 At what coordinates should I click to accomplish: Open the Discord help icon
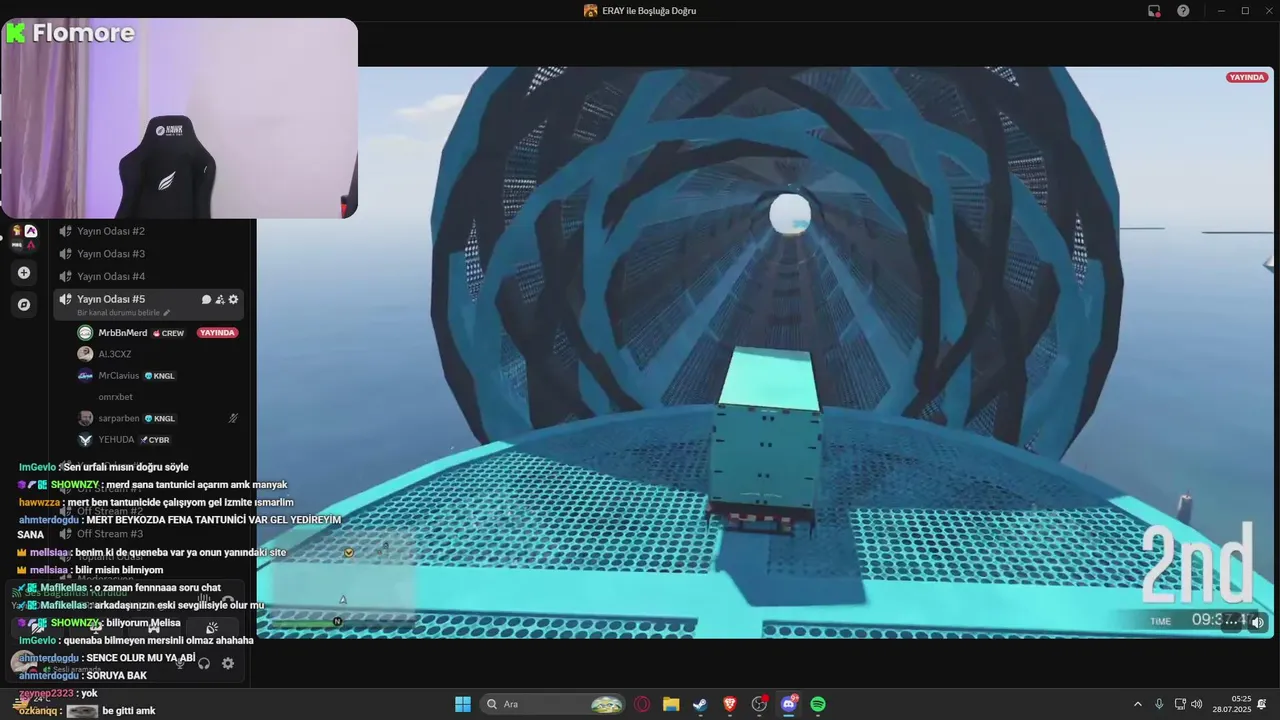coord(1183,11)
